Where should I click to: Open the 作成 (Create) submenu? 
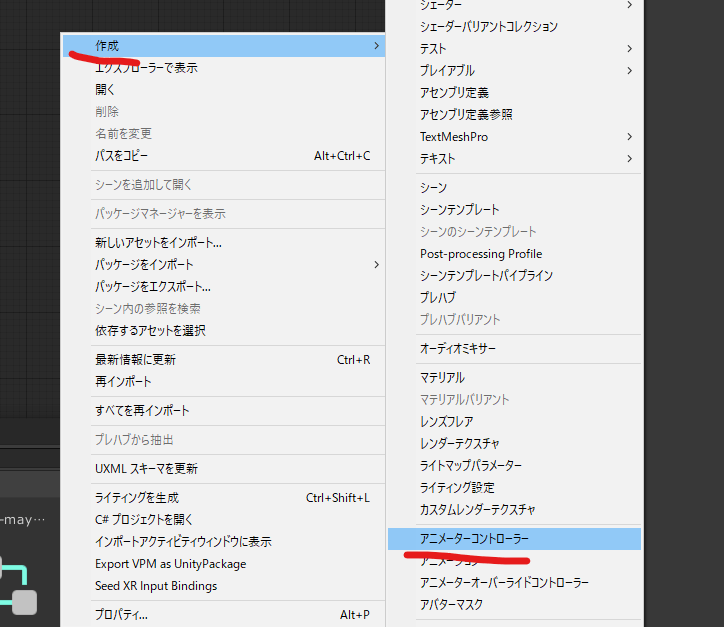[108, 46]
